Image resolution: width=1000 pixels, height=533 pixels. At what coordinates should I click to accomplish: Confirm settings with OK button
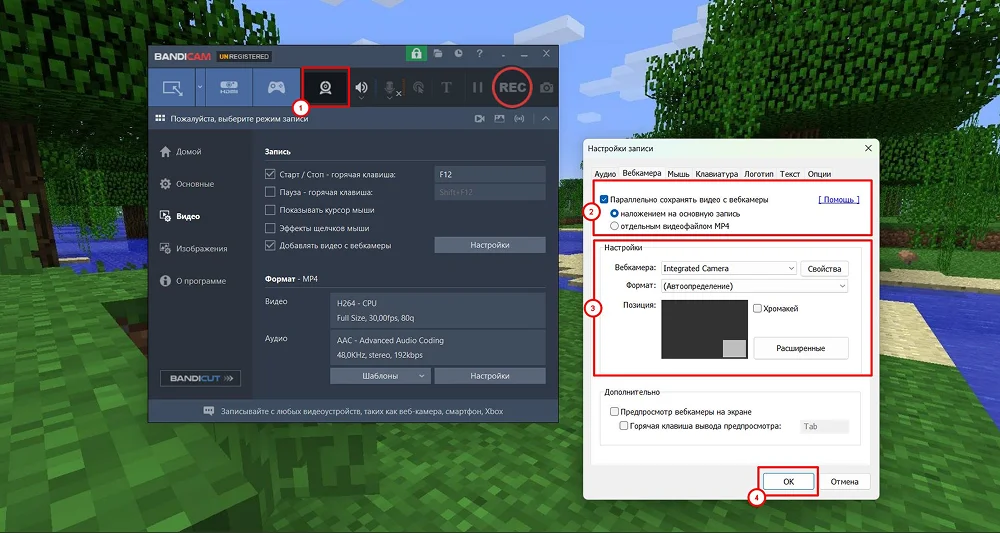(x=788, y=481)
